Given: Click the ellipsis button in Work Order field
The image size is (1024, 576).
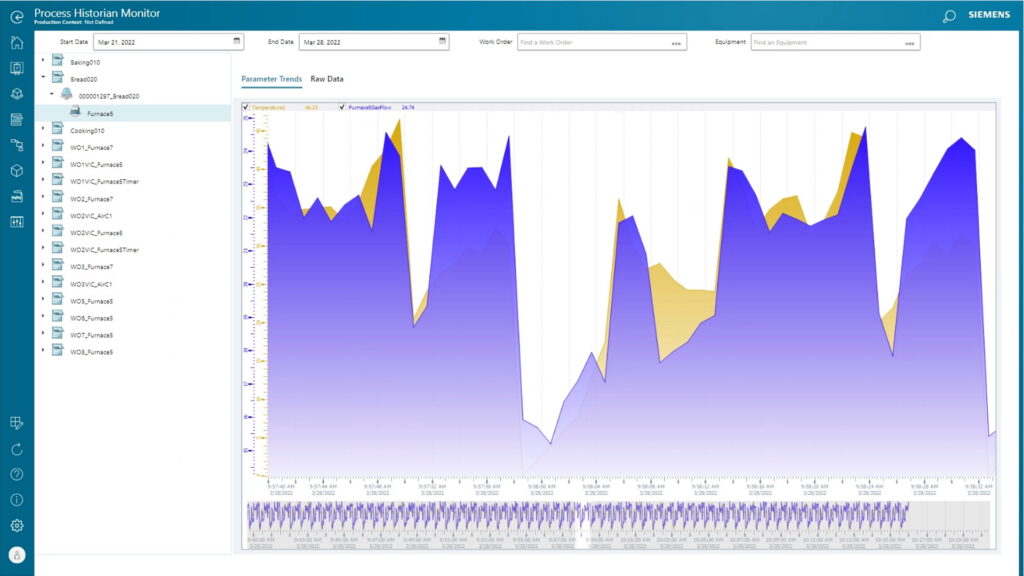Looking at the screenshot, I should [x=676, y=43].
